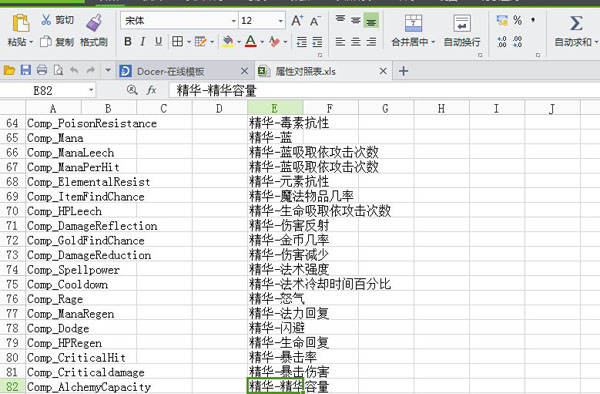600x394 pixels.
Task: Set bottom vertical alignment
Action: [371, 20]
